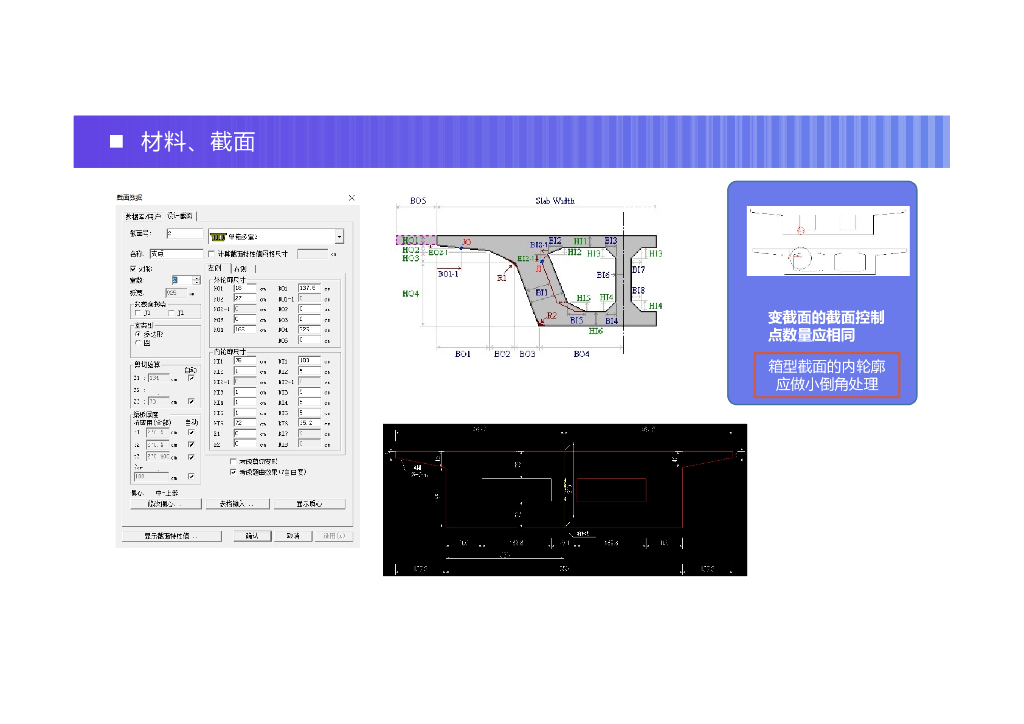Click the HO1 outer dimension field
The height and width of the screenshot is (724, 1024).
click(x=245, y=288)
